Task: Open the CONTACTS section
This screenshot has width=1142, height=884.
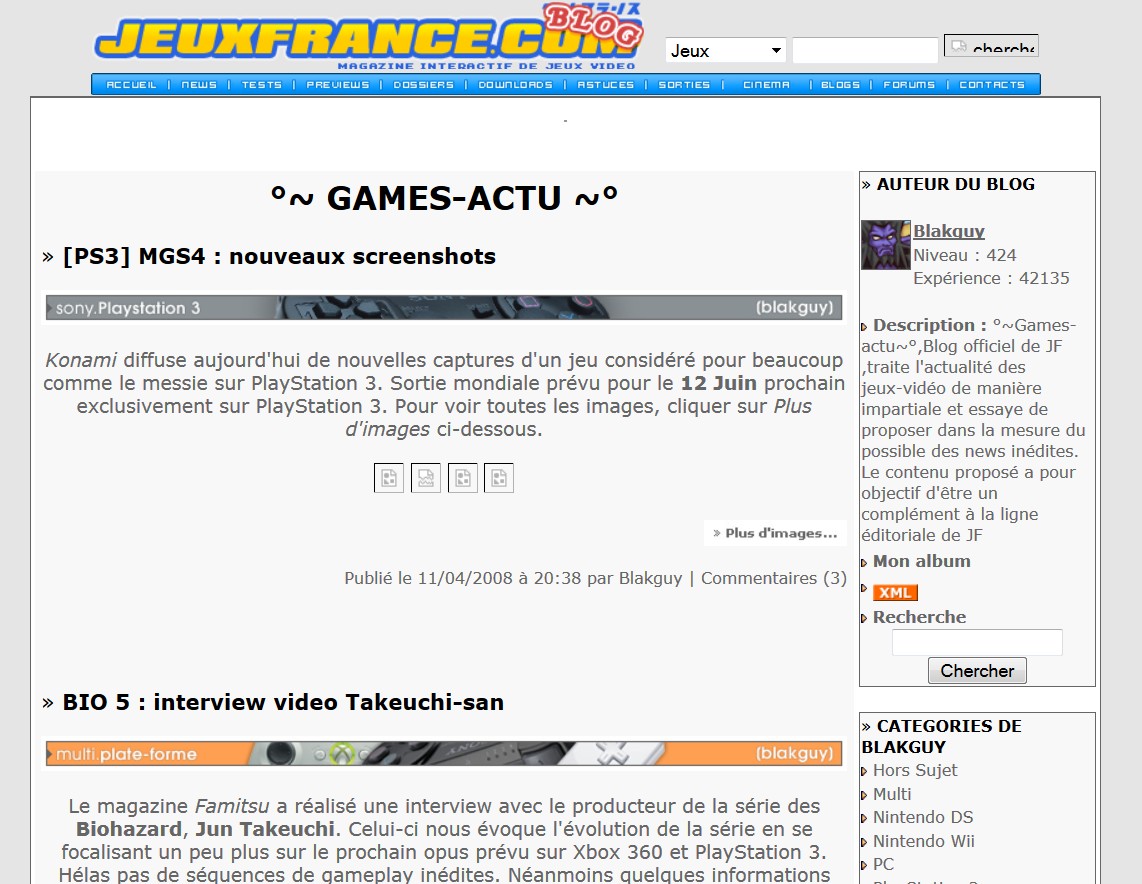Action: click(992, 84)
